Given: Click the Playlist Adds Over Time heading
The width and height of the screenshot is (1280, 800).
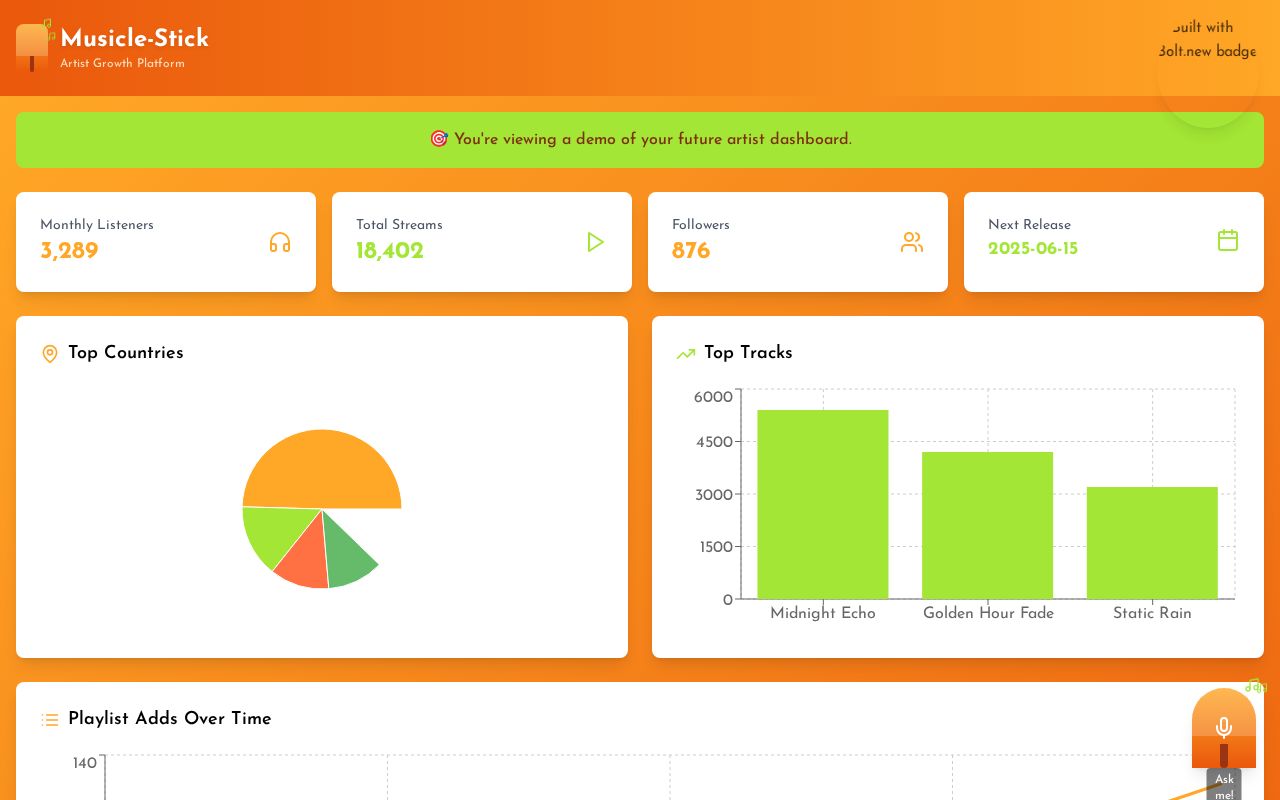Looking at the screenshot, I should pyautogui.click(x=170, y=718).
